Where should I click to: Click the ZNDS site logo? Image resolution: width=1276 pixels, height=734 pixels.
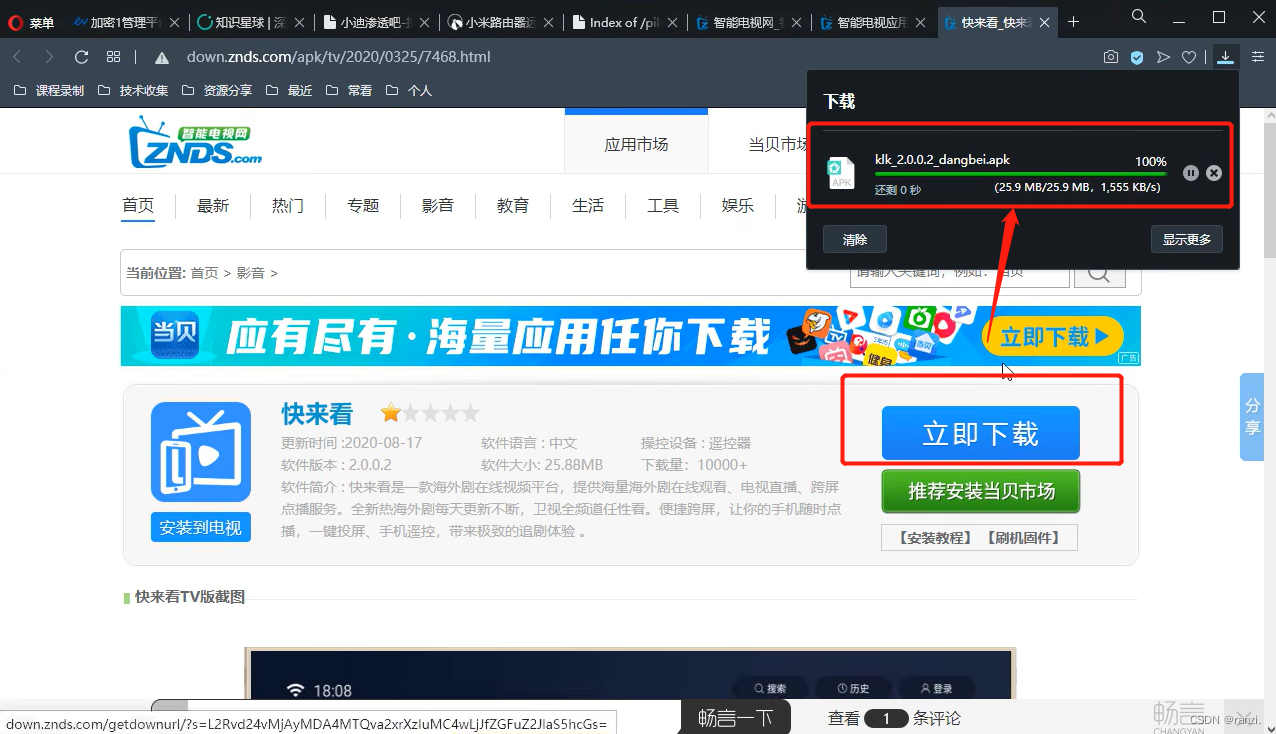[195, 141]
